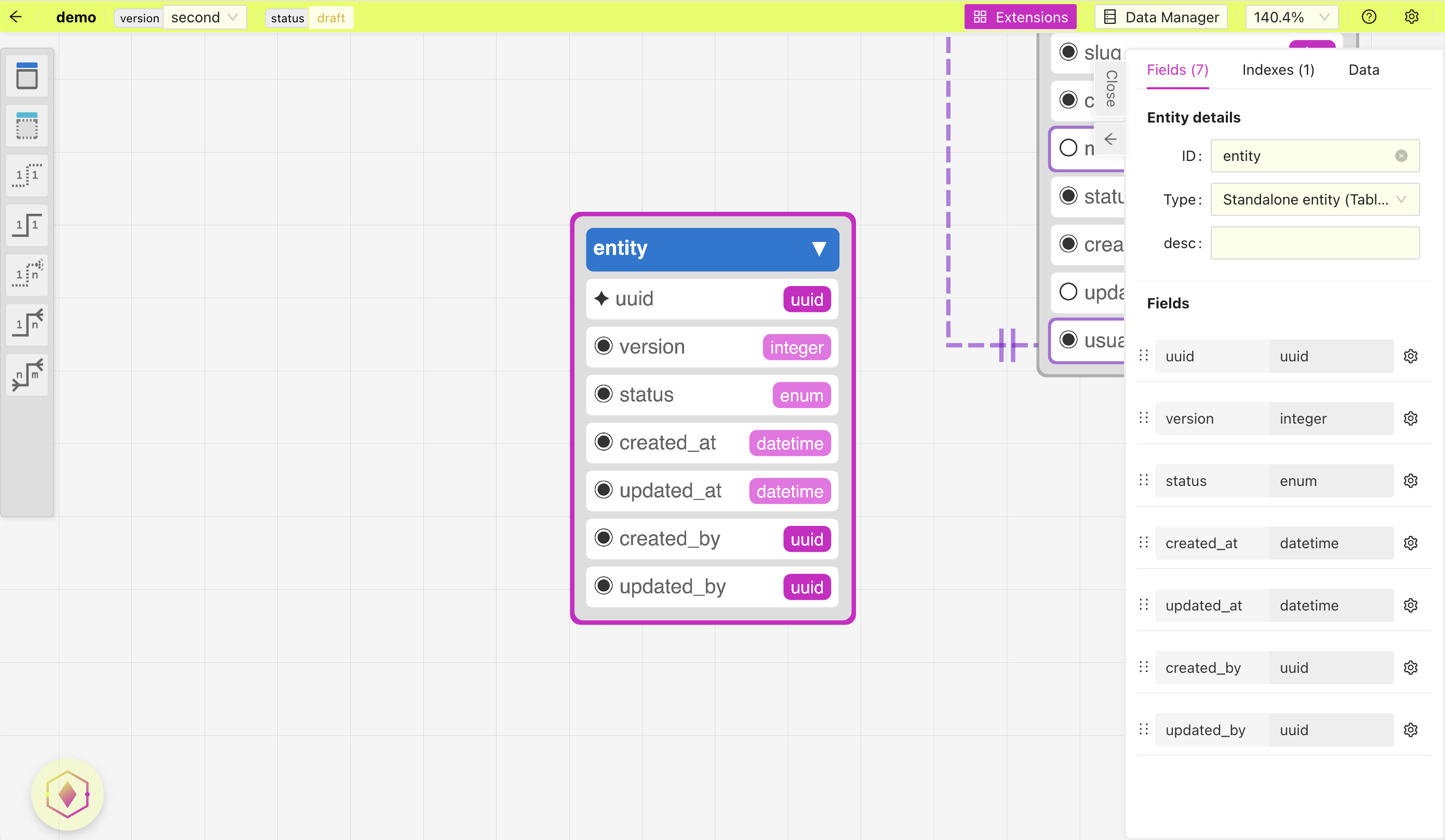Click inside the desc input field
Viewport: 1445px width, 840px height.
coord(1315,242)
